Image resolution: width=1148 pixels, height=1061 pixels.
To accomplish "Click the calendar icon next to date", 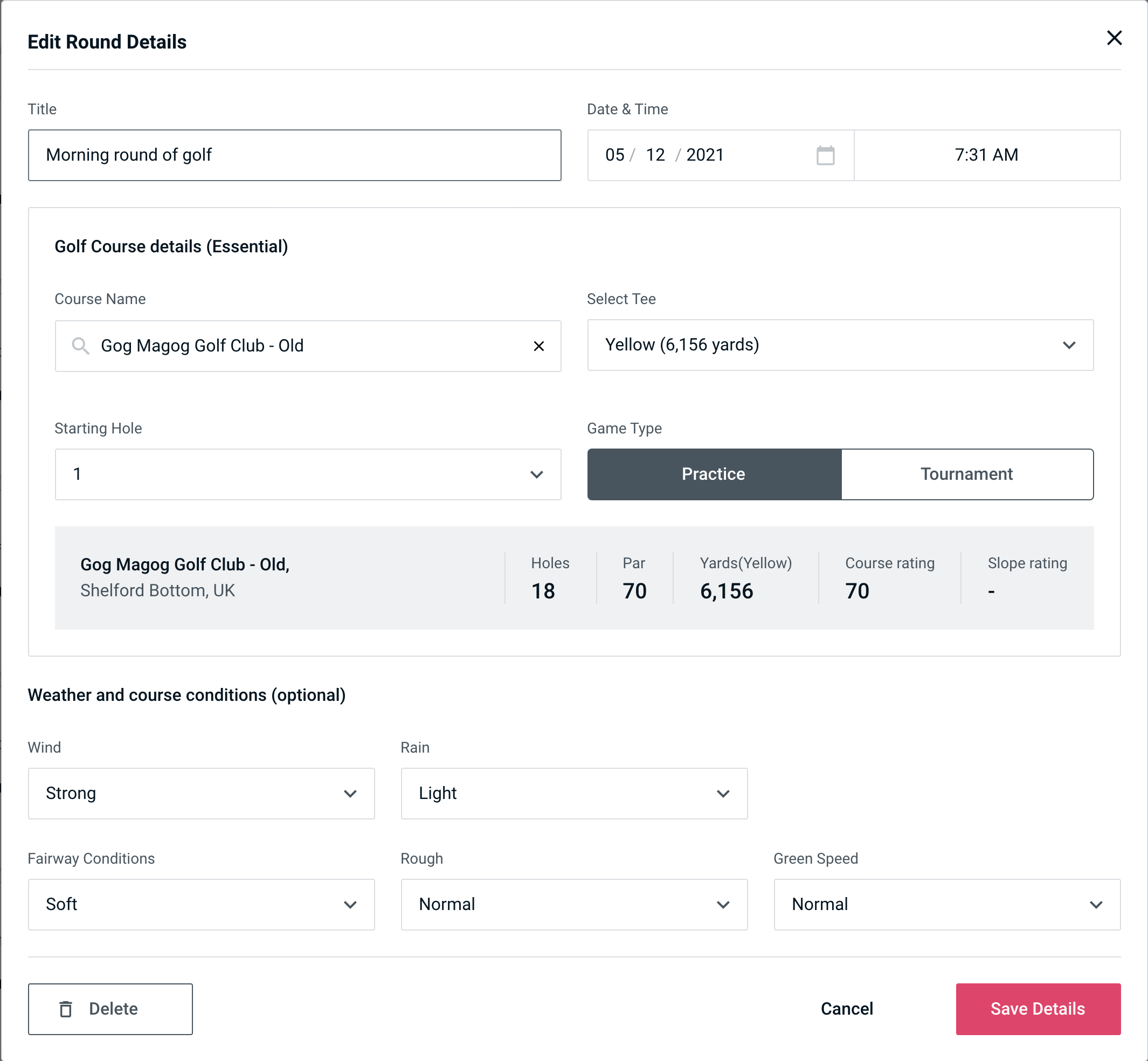I will point(824,155).
